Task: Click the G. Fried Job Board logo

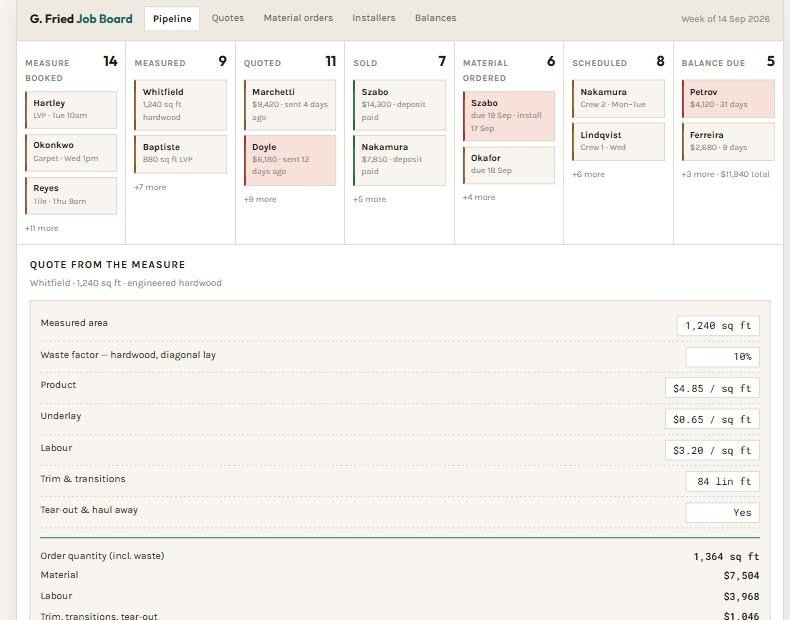Action: [x=81, y=19]
